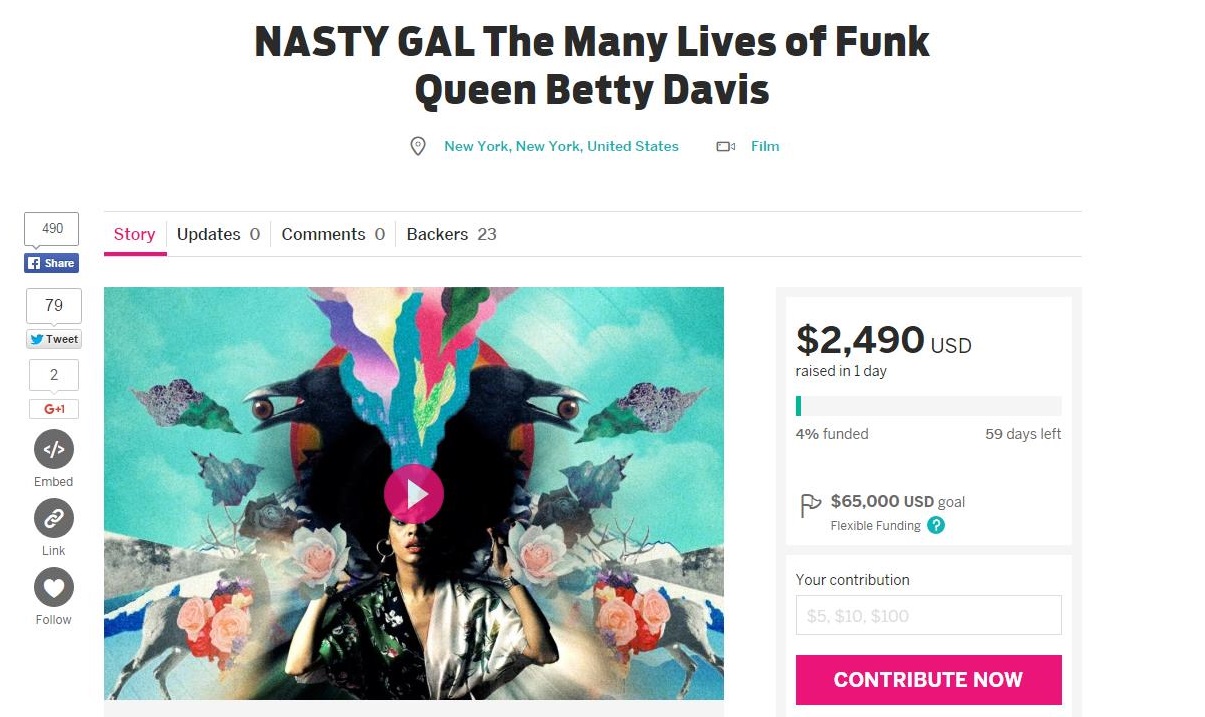The width and height of the screenshot is (1205, 717).
Task: Open the Film category link
Action: [x=765, y=146]
